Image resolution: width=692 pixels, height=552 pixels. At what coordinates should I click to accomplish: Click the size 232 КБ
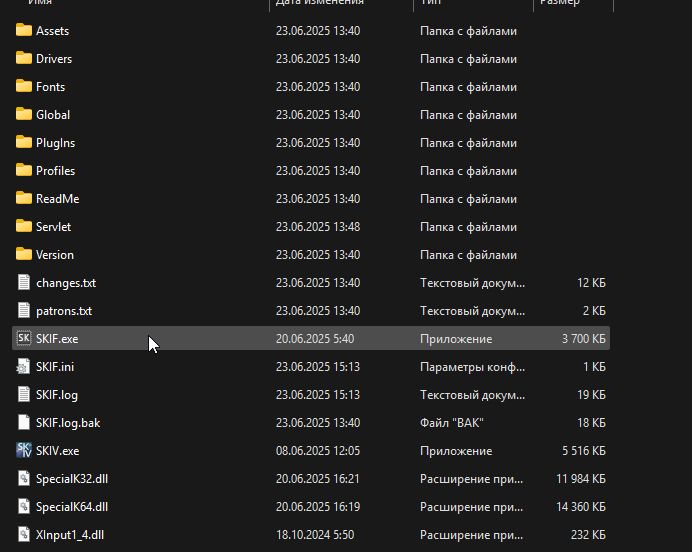(x=588, y=535)
